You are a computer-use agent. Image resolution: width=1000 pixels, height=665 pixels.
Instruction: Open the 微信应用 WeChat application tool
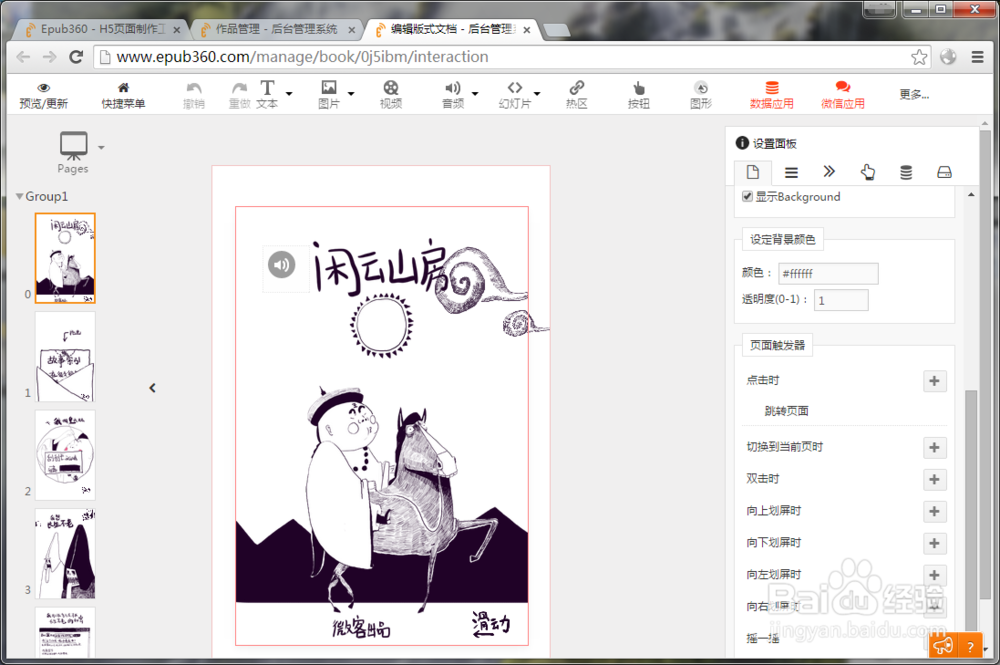coord(842,94)
